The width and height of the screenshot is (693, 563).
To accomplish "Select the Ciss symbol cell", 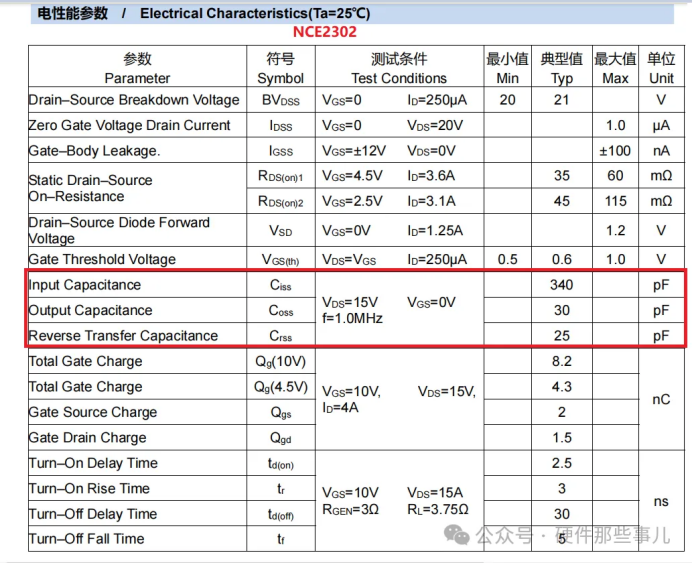I will 281,285.
